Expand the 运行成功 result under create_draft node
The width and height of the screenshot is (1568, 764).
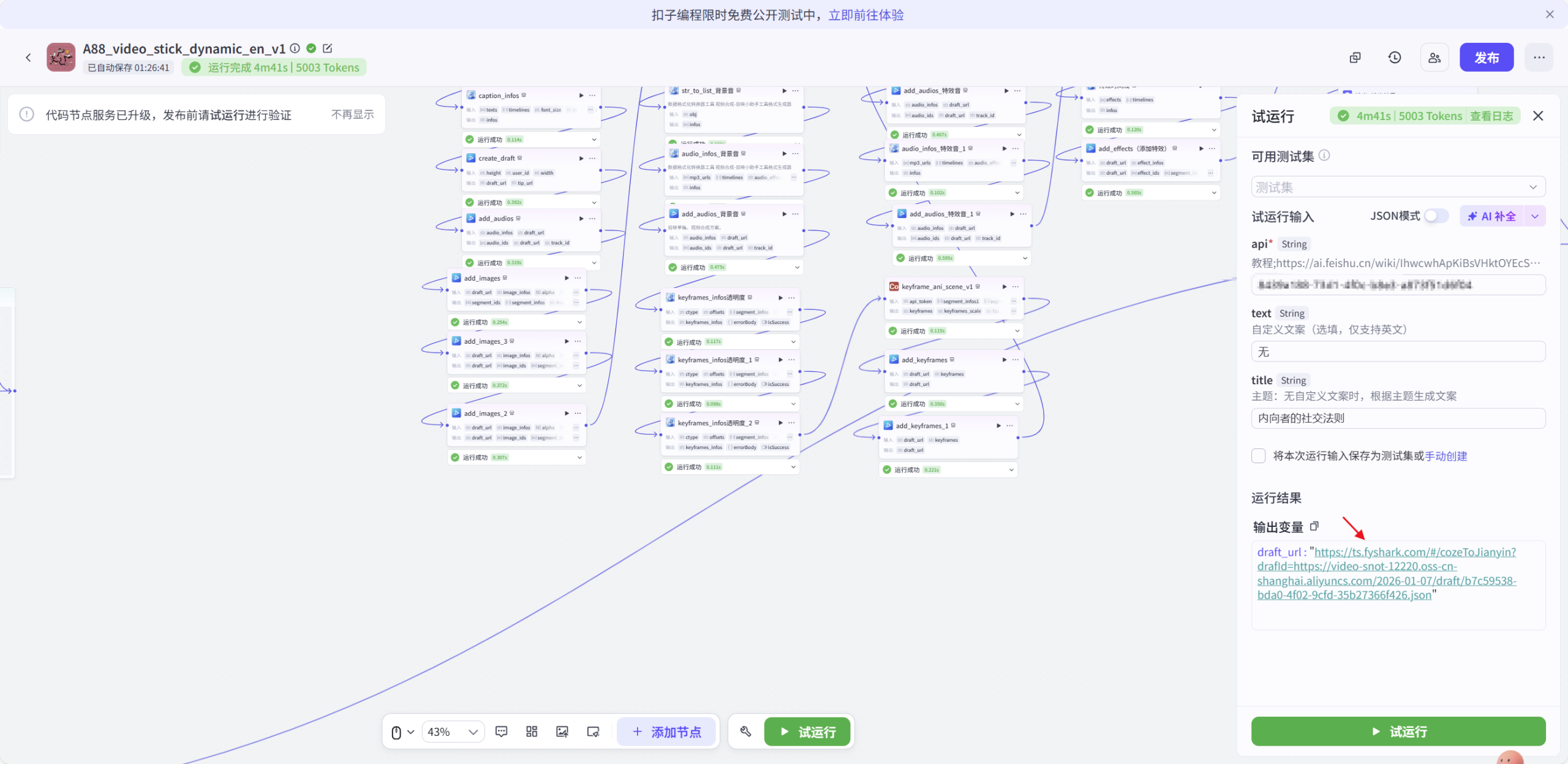593,202
